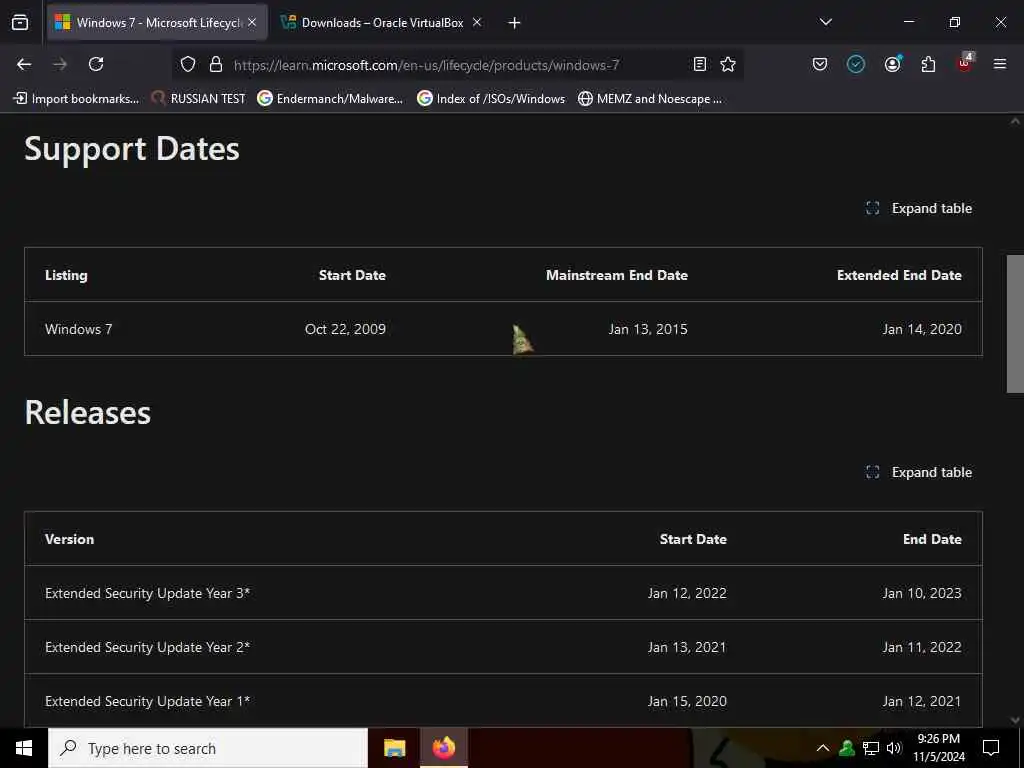Show hidden system tray icons

tap(823, 748)
